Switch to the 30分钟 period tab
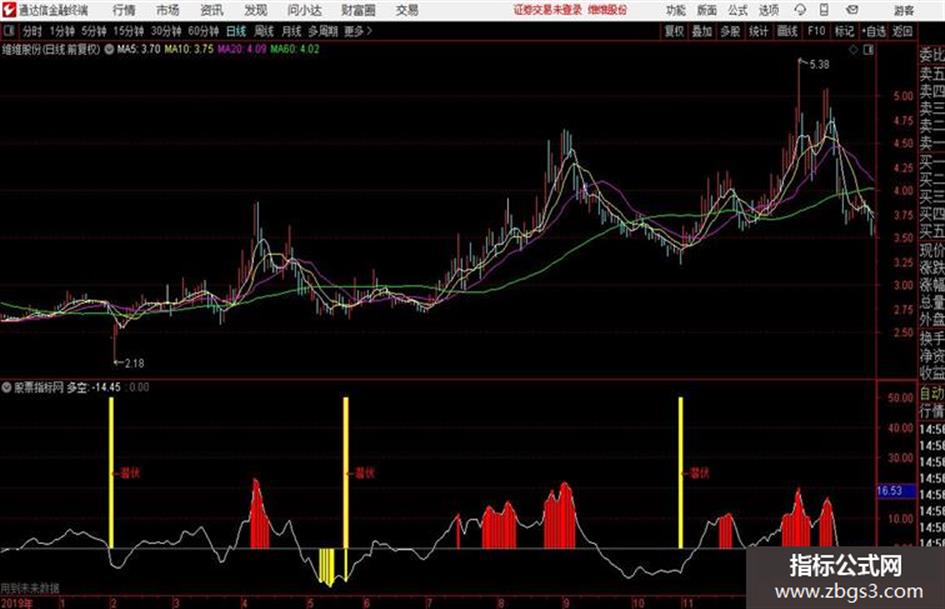 click(x=166, y=31)
